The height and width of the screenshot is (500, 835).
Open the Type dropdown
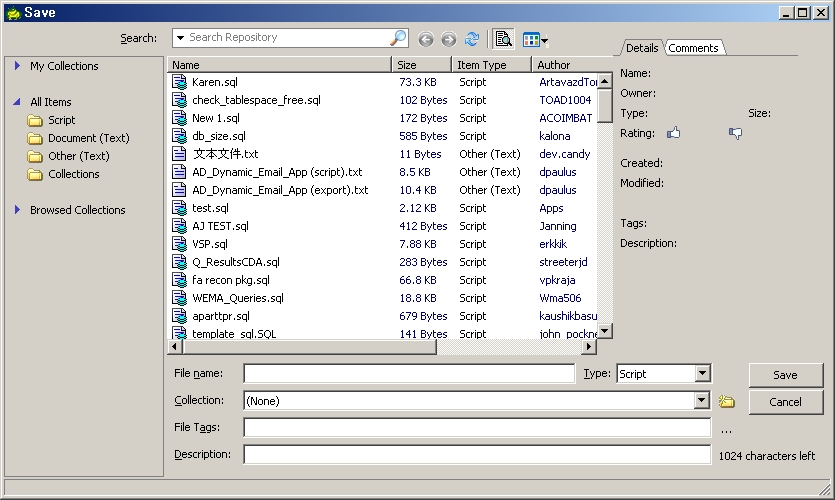(702, 374)
